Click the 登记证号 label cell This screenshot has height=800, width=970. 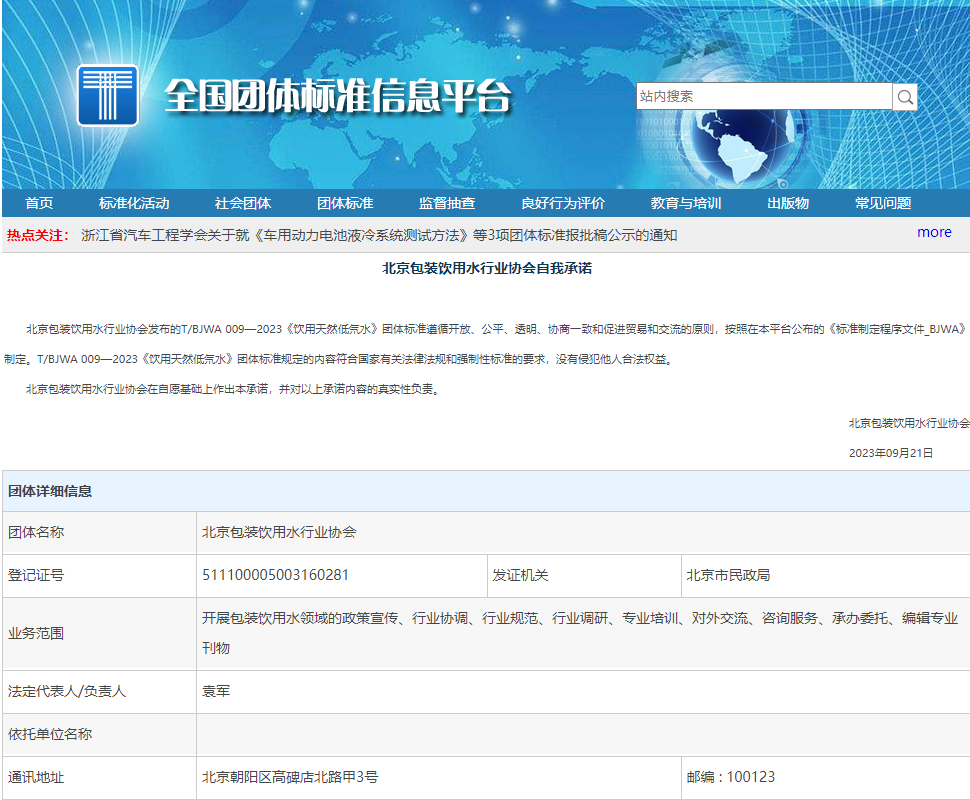(99, 575)
